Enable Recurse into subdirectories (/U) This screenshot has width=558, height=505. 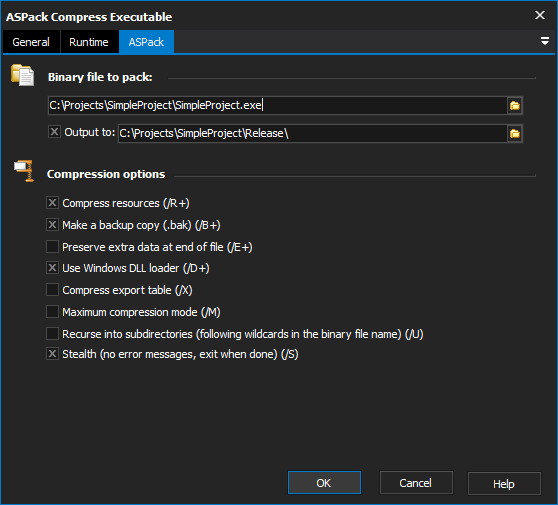[52, 334]
